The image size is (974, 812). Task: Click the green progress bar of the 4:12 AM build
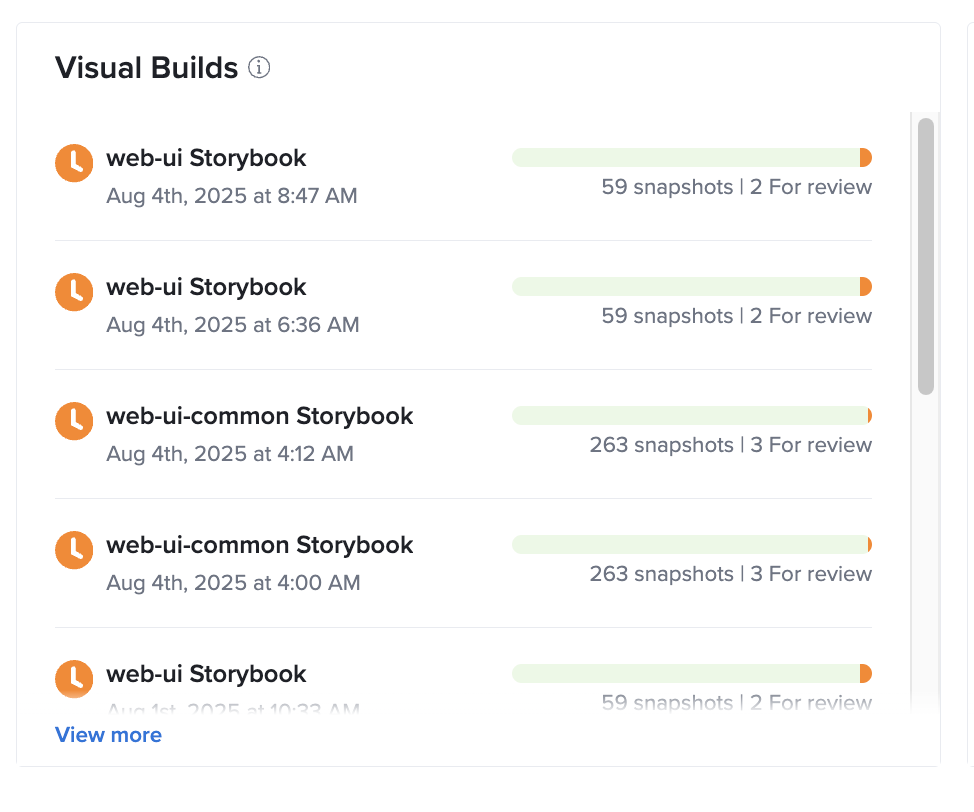point(690,415)
